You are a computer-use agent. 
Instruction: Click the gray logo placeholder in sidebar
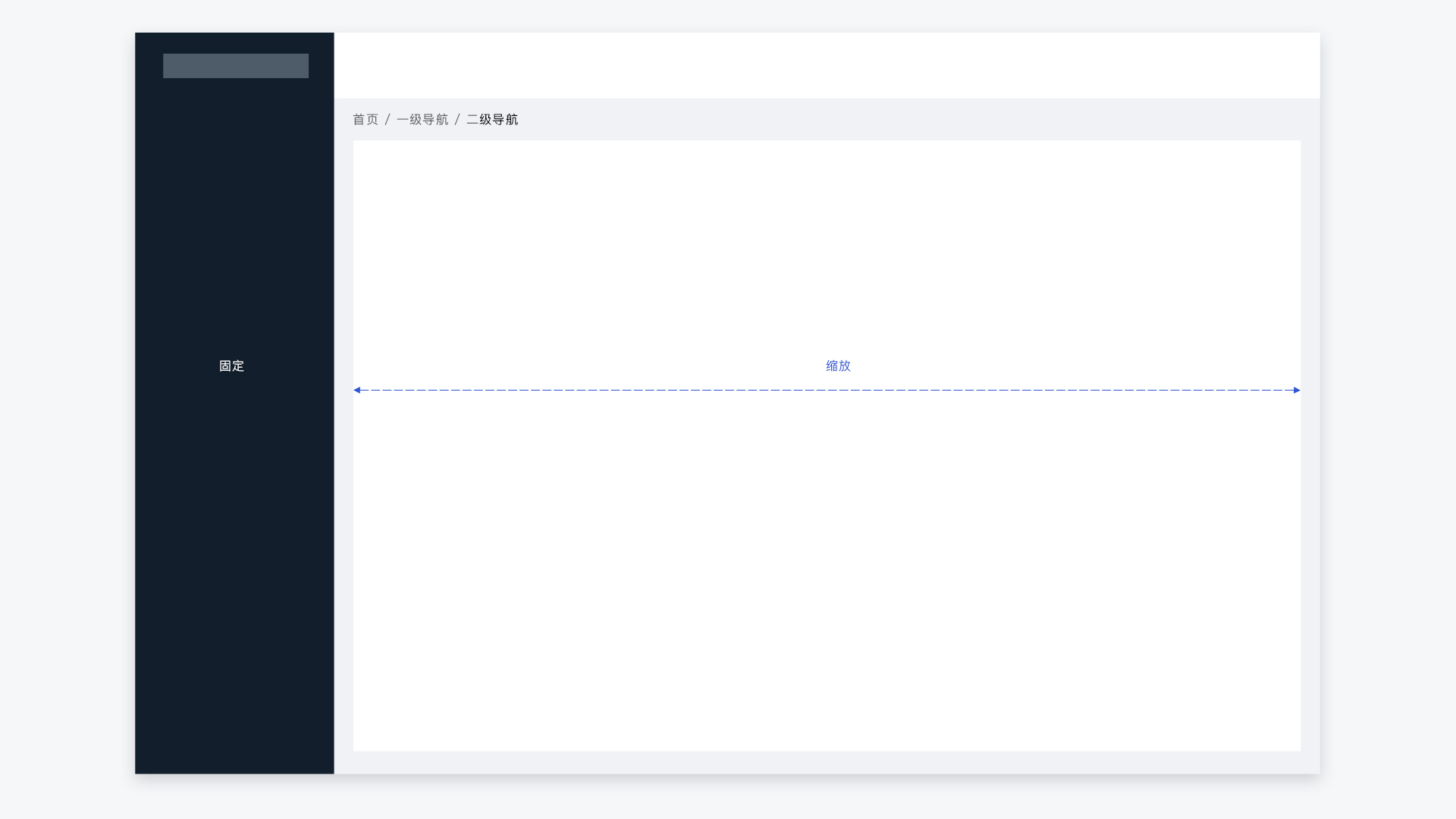click(235, 66)
